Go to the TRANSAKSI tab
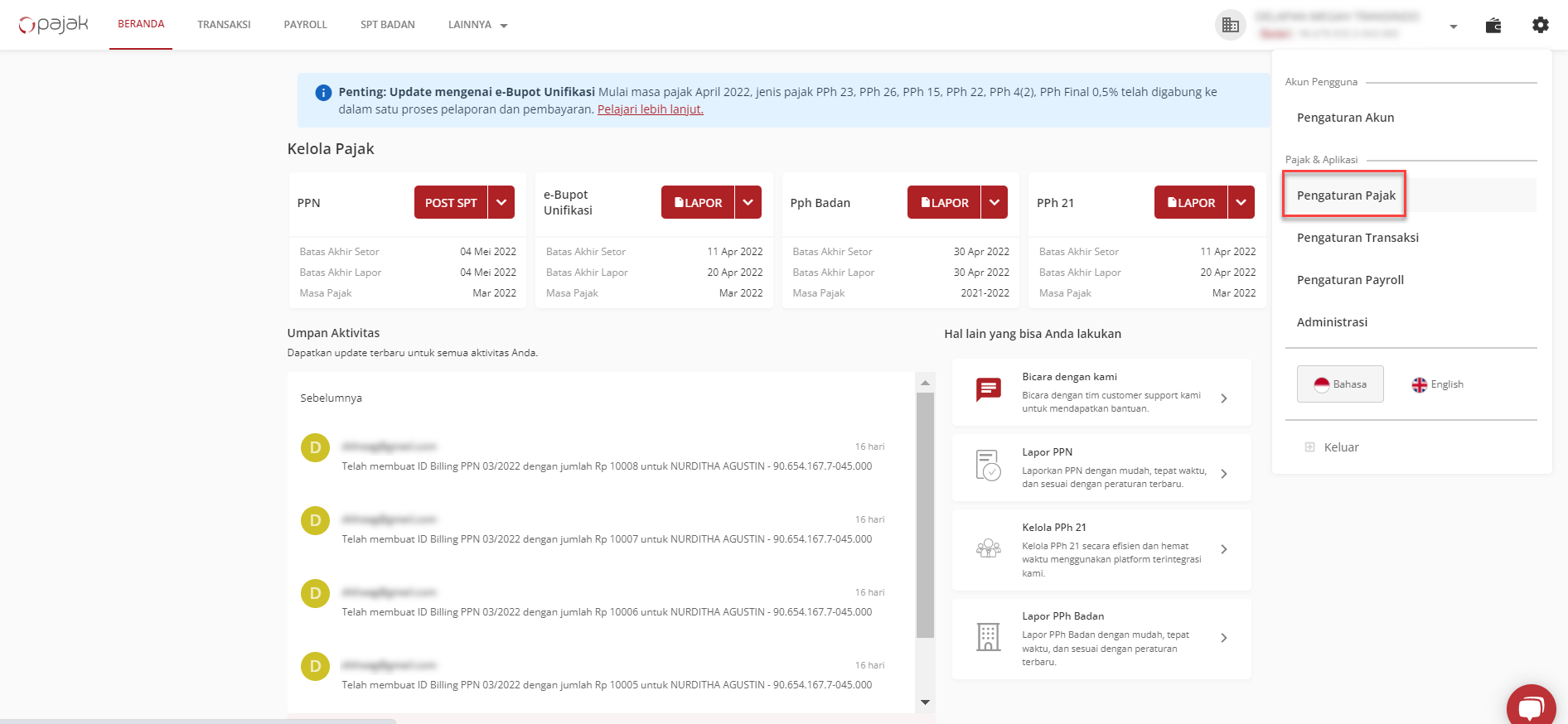This screenshot has height=724, width=1568. (x=224, y=25)
